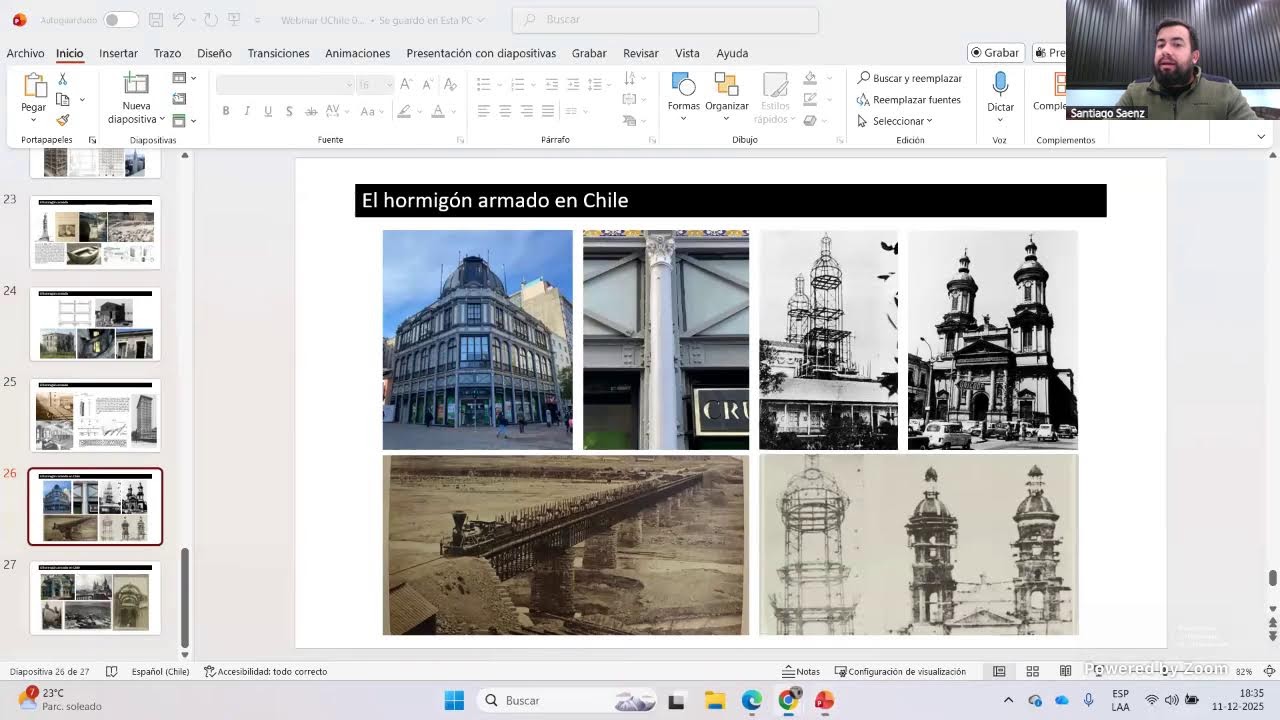Click the Dictar microphone icon

coord(1000,84)
